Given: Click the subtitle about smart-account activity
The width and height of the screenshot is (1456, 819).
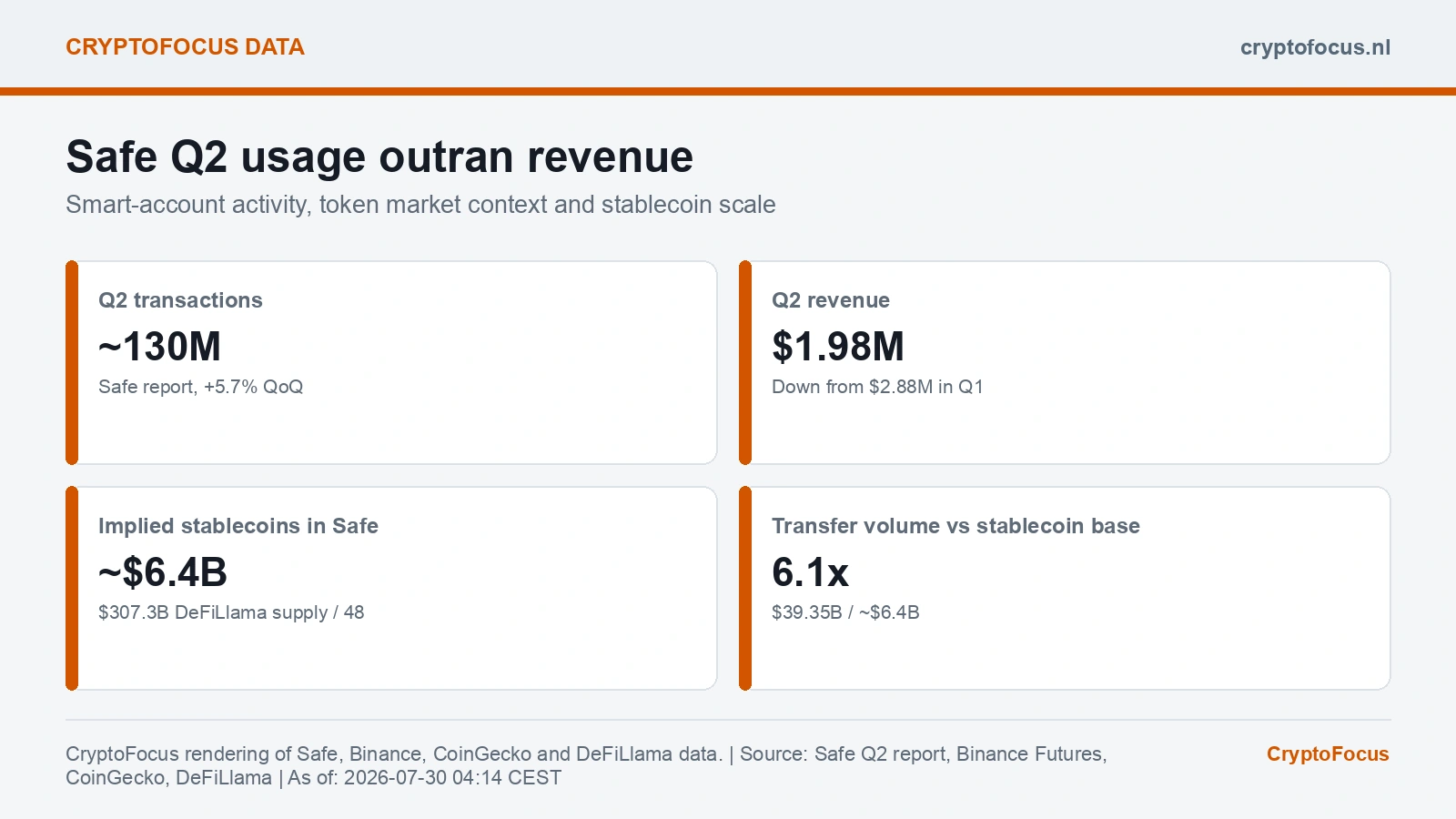Looking at the screenshot, I should (x=420, y=205).
